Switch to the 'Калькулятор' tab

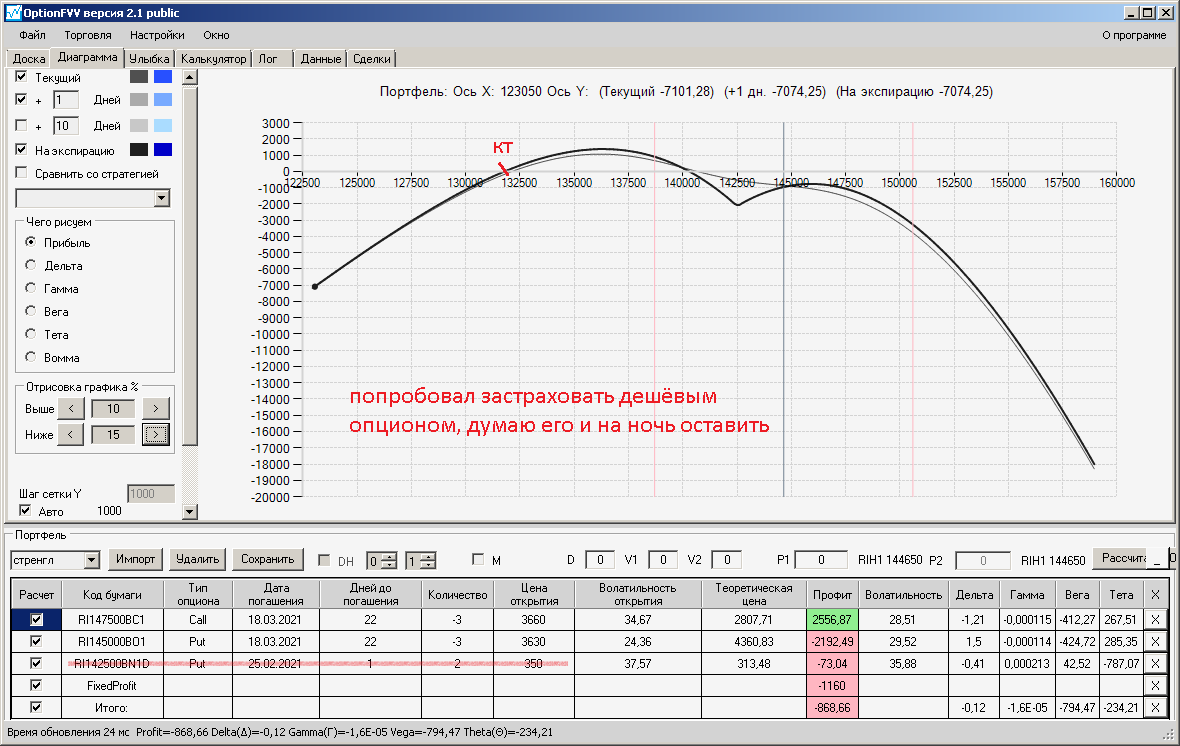click(x=213, y=59)
